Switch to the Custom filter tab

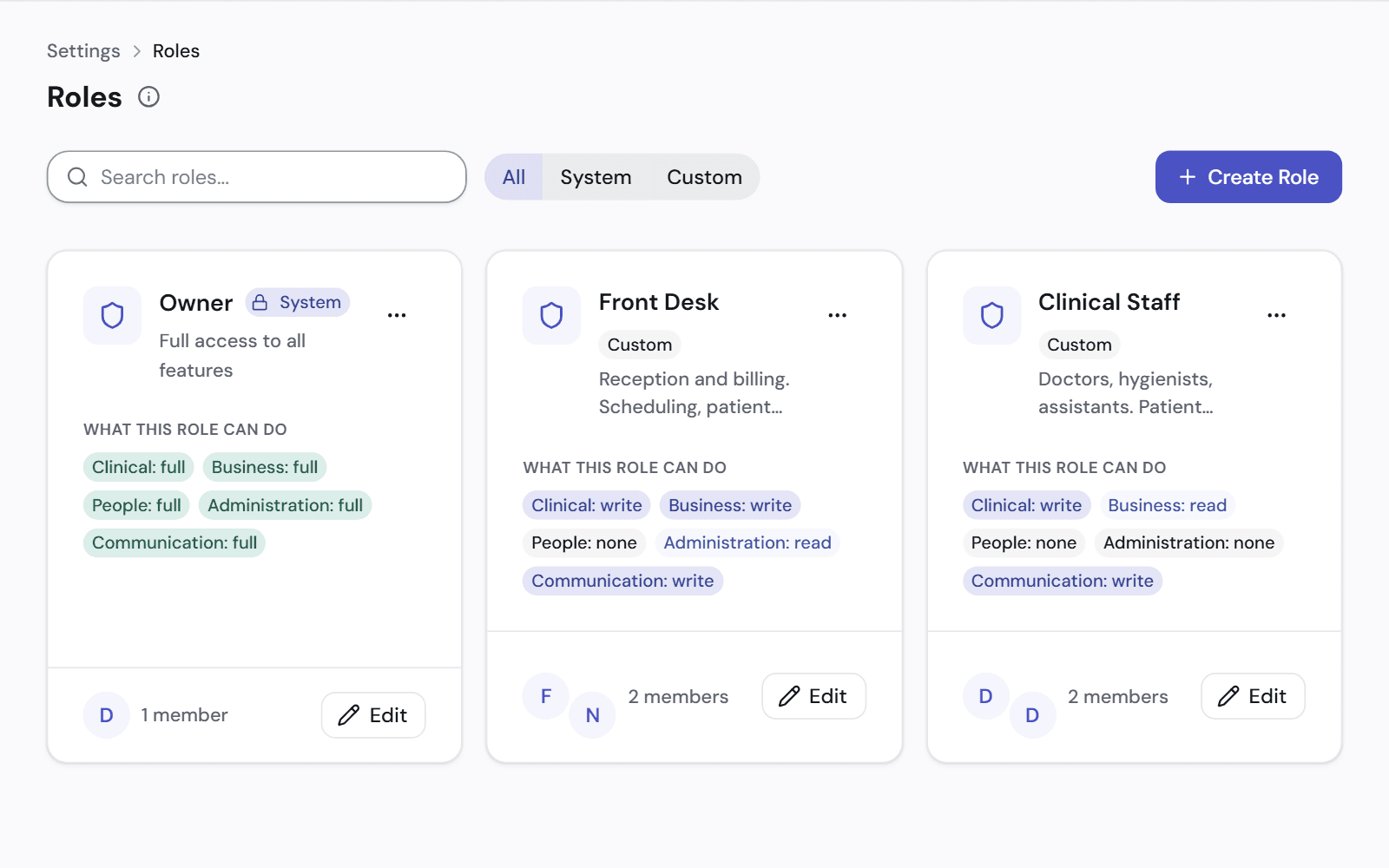(704, 177)
